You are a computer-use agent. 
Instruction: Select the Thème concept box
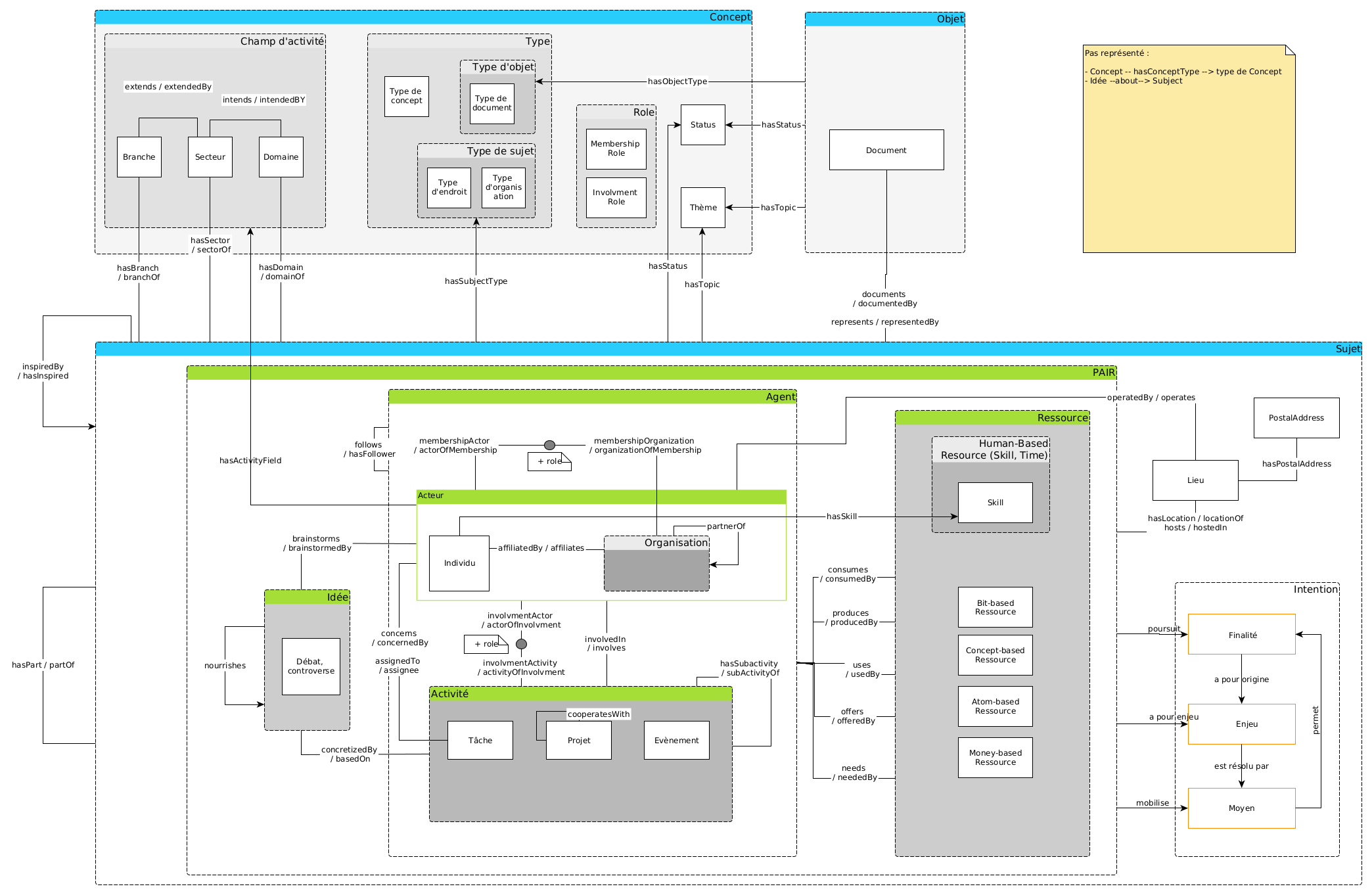click(702, 208)
